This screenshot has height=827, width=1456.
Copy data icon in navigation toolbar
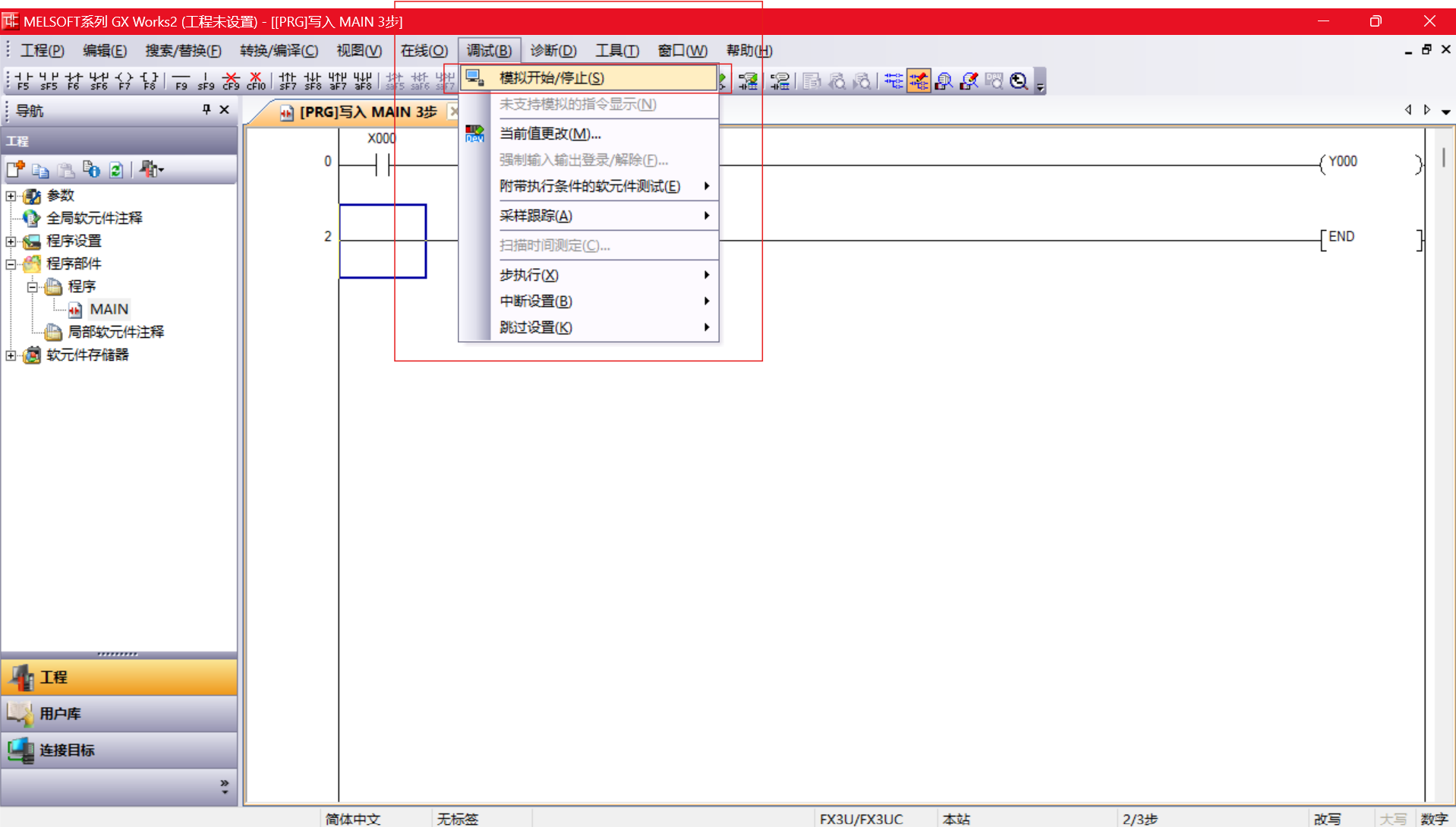[41, 169]
